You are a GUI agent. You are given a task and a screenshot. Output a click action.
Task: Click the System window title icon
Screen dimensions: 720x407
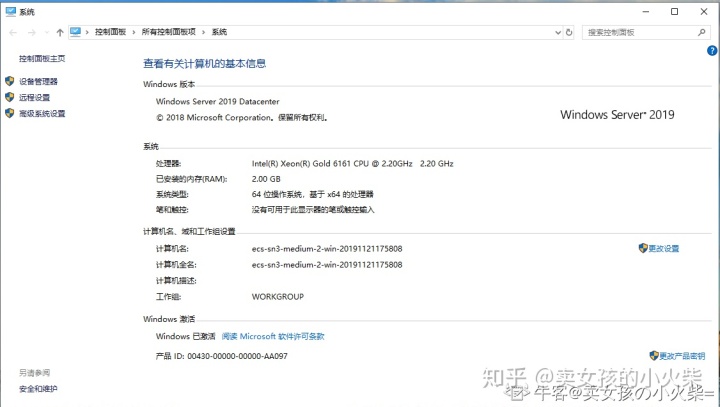click(11, 11)
